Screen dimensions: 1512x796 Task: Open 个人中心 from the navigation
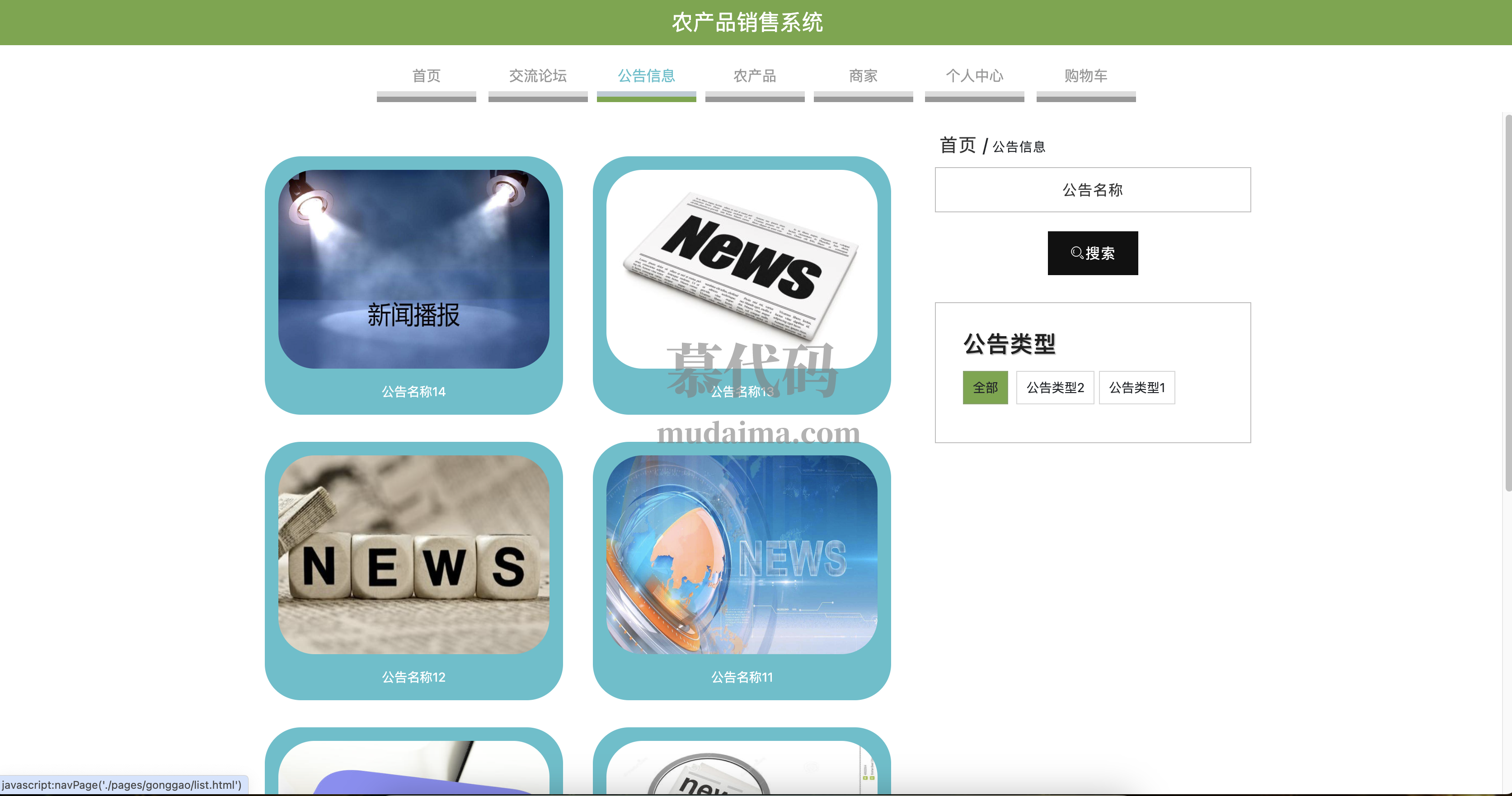pyautogui.click(x=974, y=76)
